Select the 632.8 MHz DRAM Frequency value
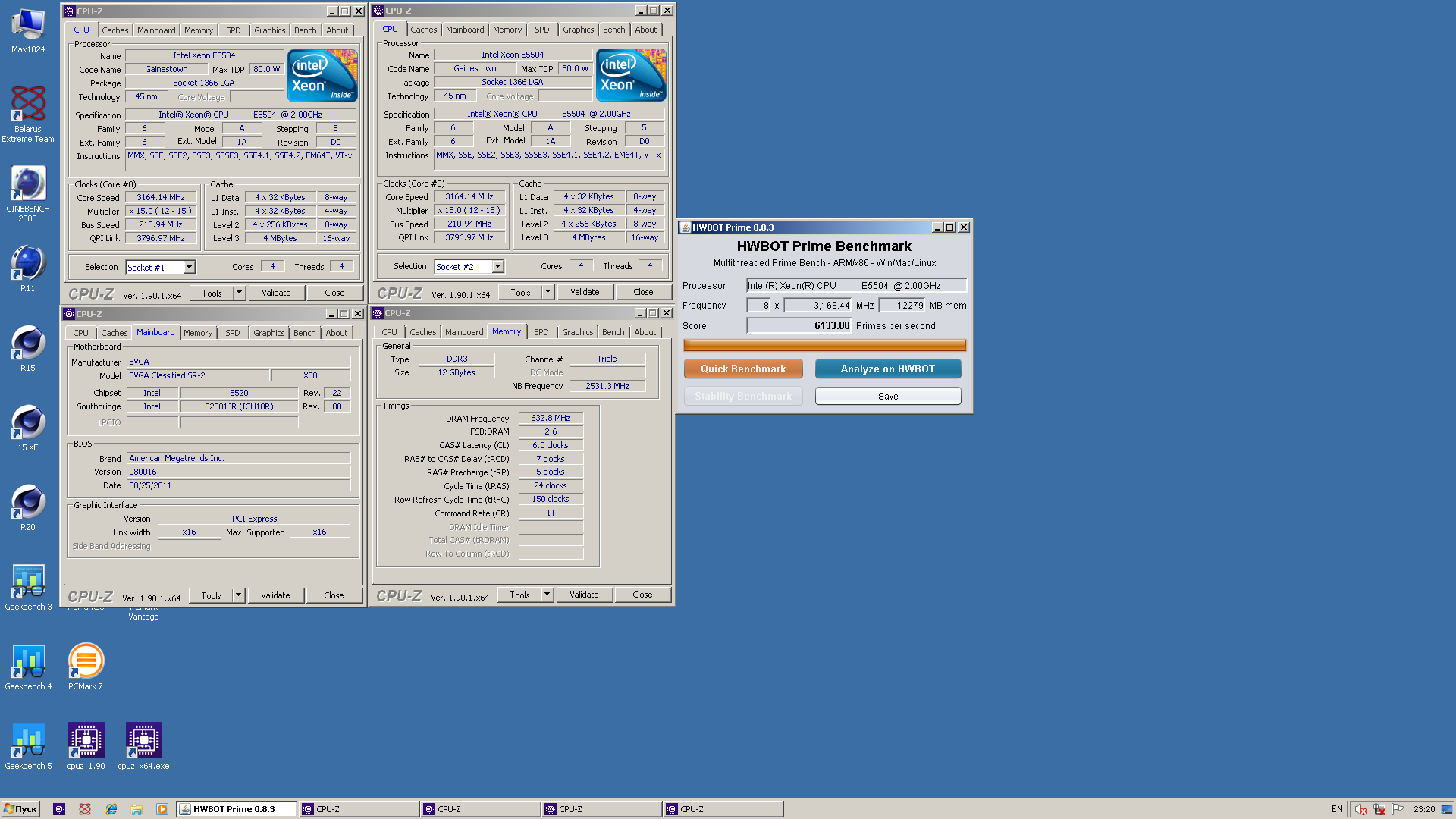This screenshot has height=819, width=1456. 551,418
